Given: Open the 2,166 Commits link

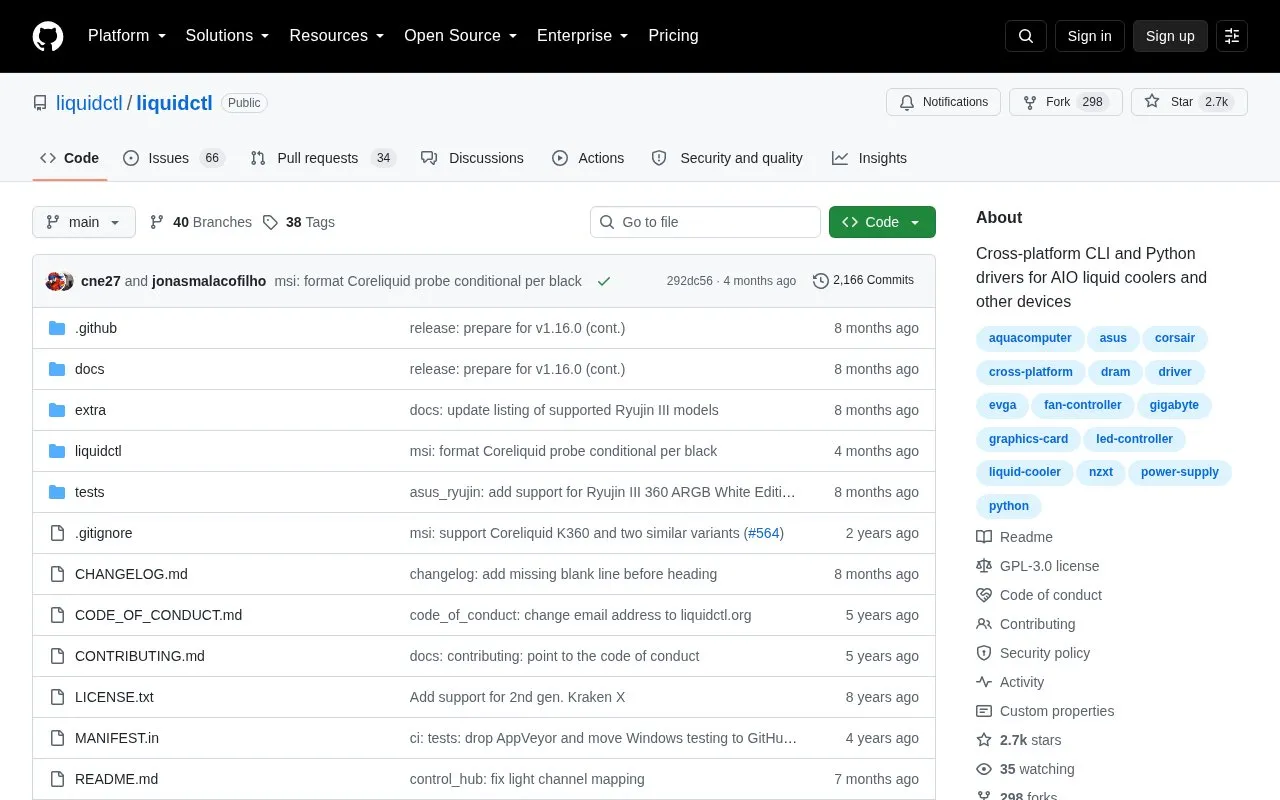Looking at the screenshot, I should coord(863,281).
